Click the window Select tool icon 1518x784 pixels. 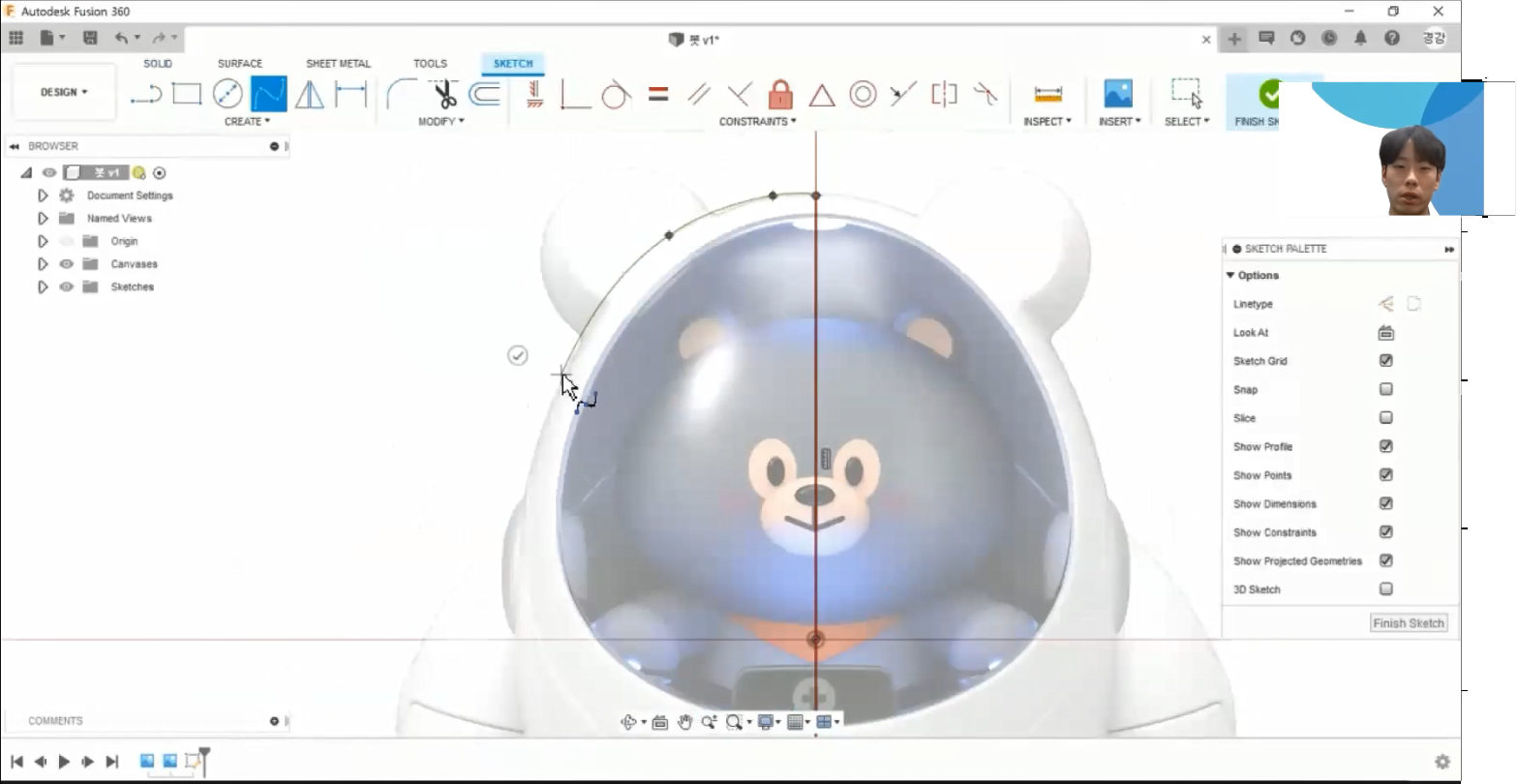(x=1187, y=94)
